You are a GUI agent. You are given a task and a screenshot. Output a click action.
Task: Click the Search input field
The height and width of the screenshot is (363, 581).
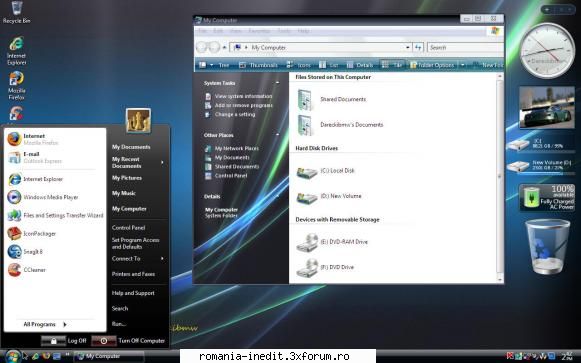(x=465, y=47)
